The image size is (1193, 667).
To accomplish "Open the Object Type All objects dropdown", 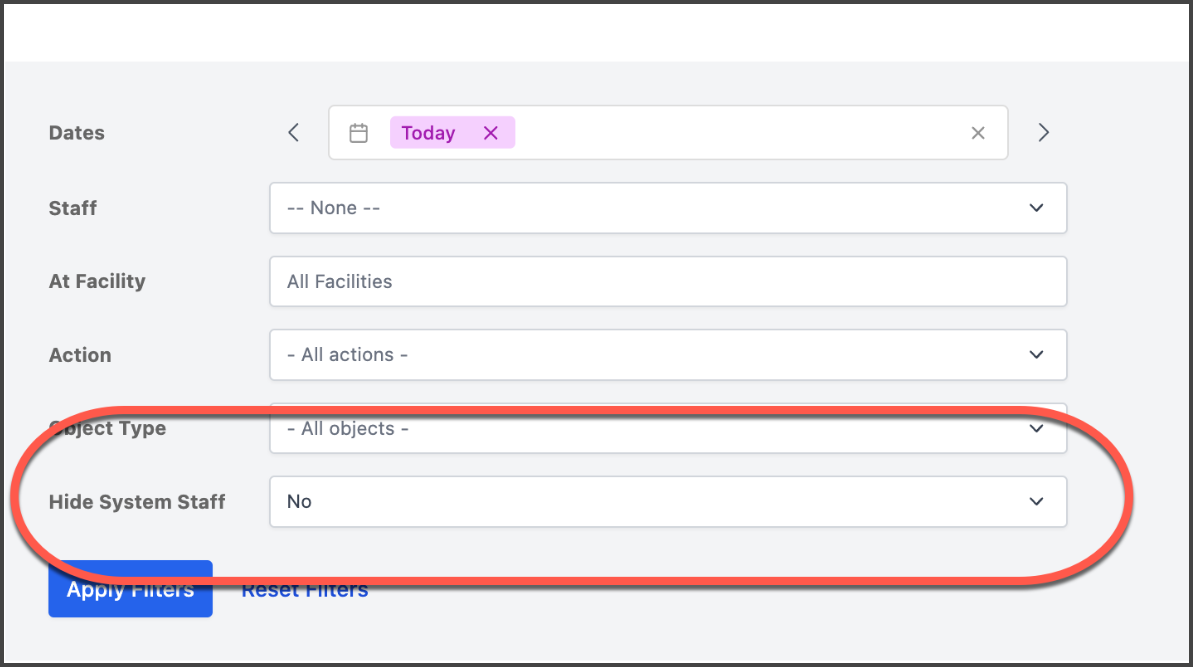I will [668, 428].
